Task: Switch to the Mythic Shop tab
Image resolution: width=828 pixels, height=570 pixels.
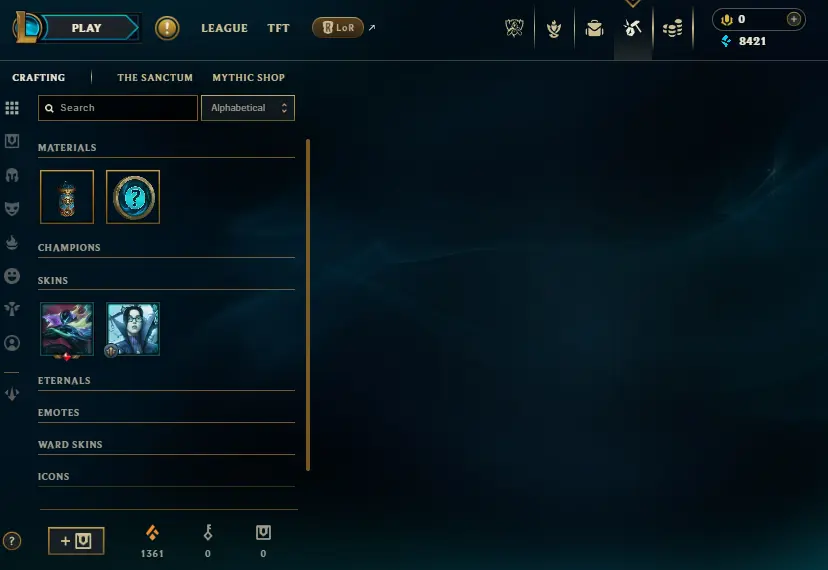Action: pos(248,78)
